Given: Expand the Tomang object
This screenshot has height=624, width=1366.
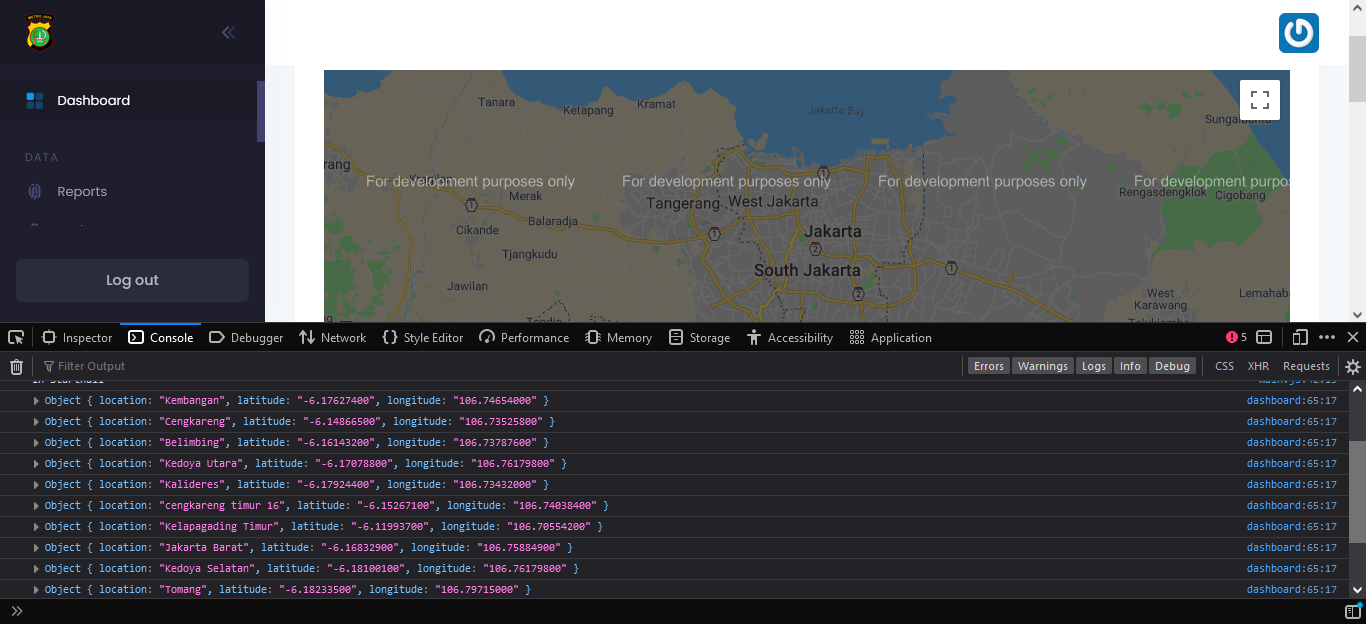Looking at the screenshot, I should [37, 589].
